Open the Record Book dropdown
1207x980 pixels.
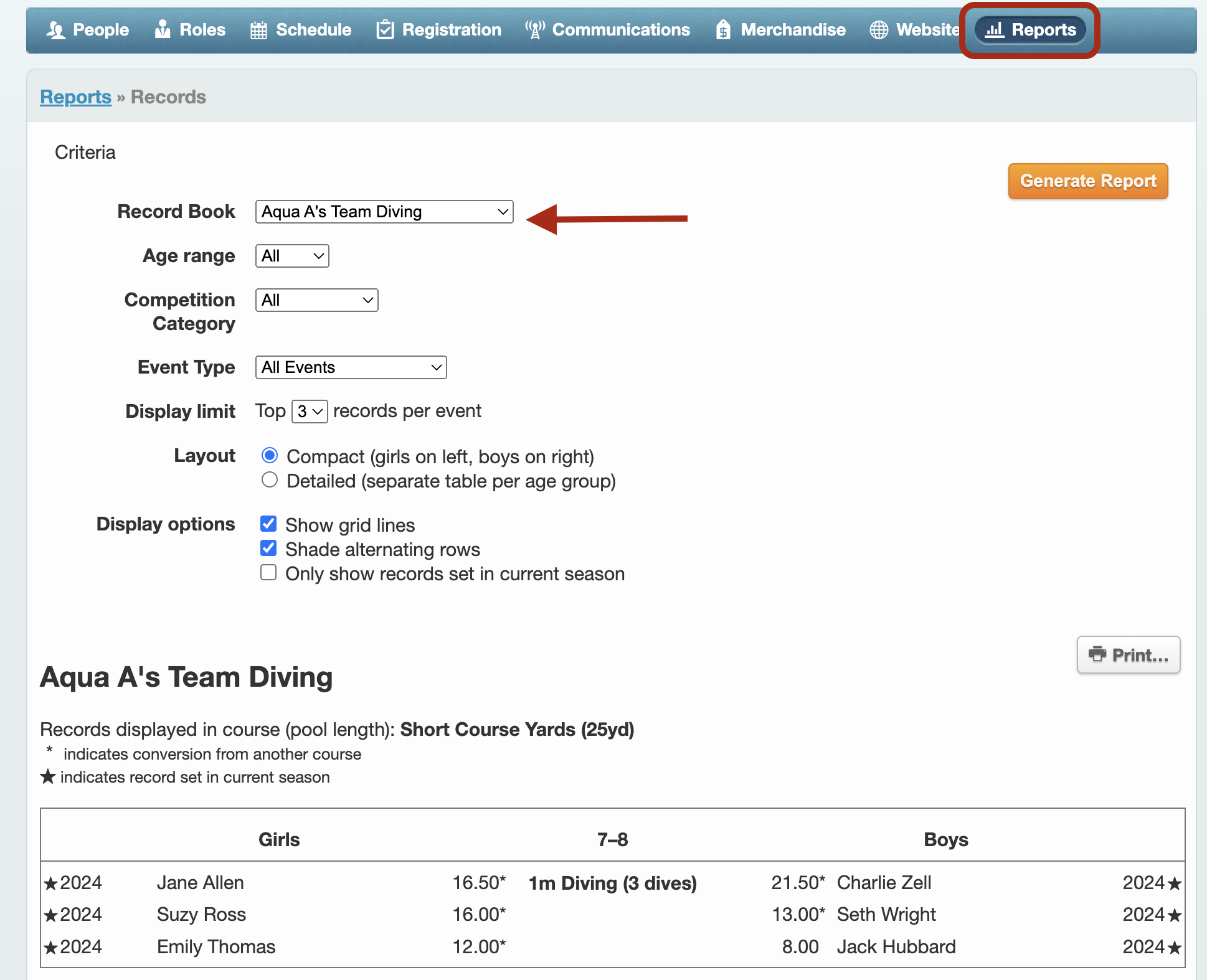(x=384, y=212)
